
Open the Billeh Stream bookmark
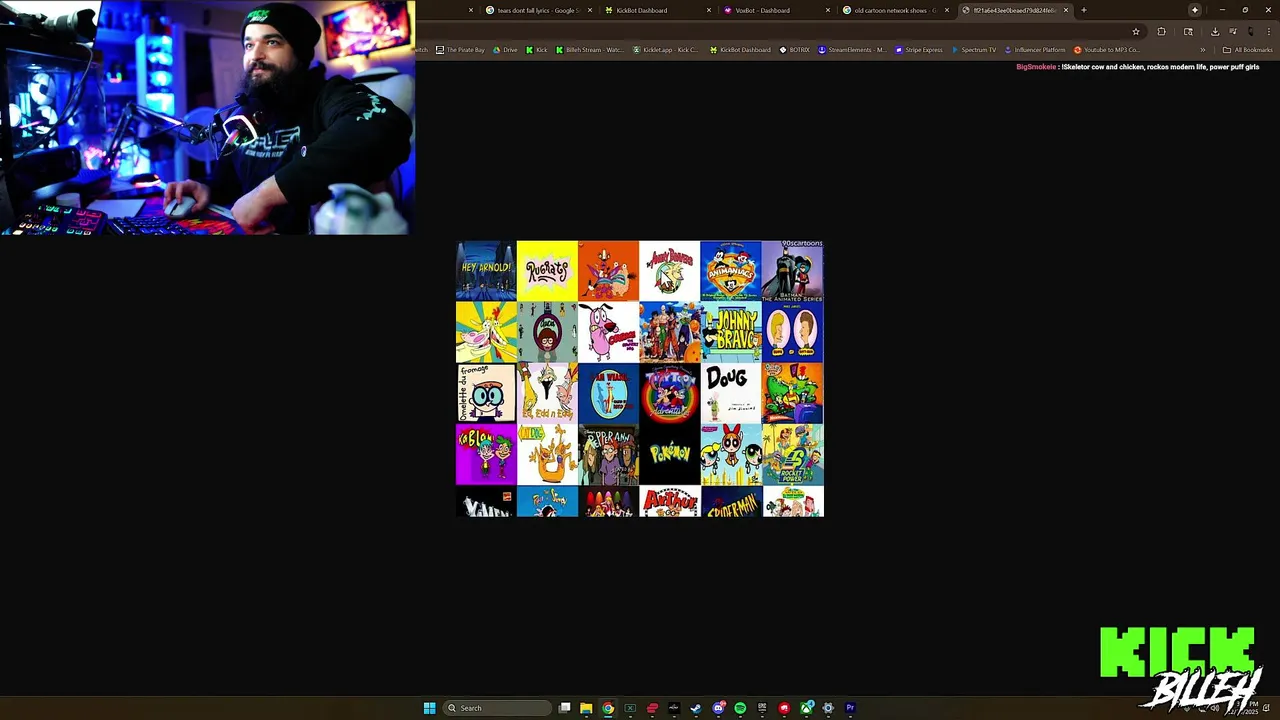click(x=590, y=50)
